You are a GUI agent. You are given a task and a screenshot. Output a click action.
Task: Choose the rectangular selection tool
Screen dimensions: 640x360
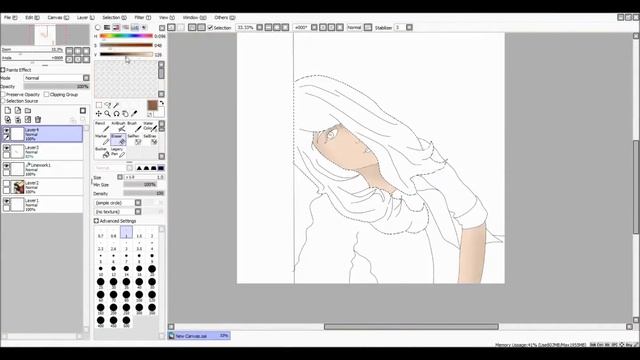coord(99,105)
